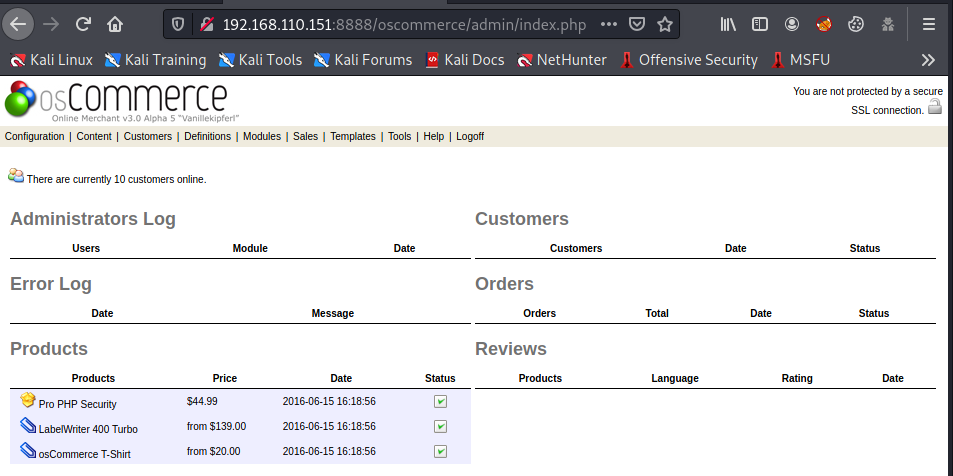Open the Tools admin menu

[399, 137]
